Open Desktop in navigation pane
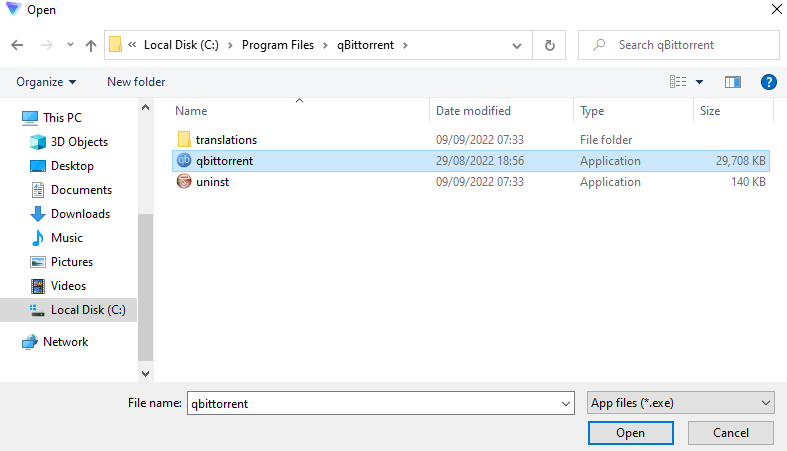Viewport: 787px width, 451px height. tap(72, 166)
